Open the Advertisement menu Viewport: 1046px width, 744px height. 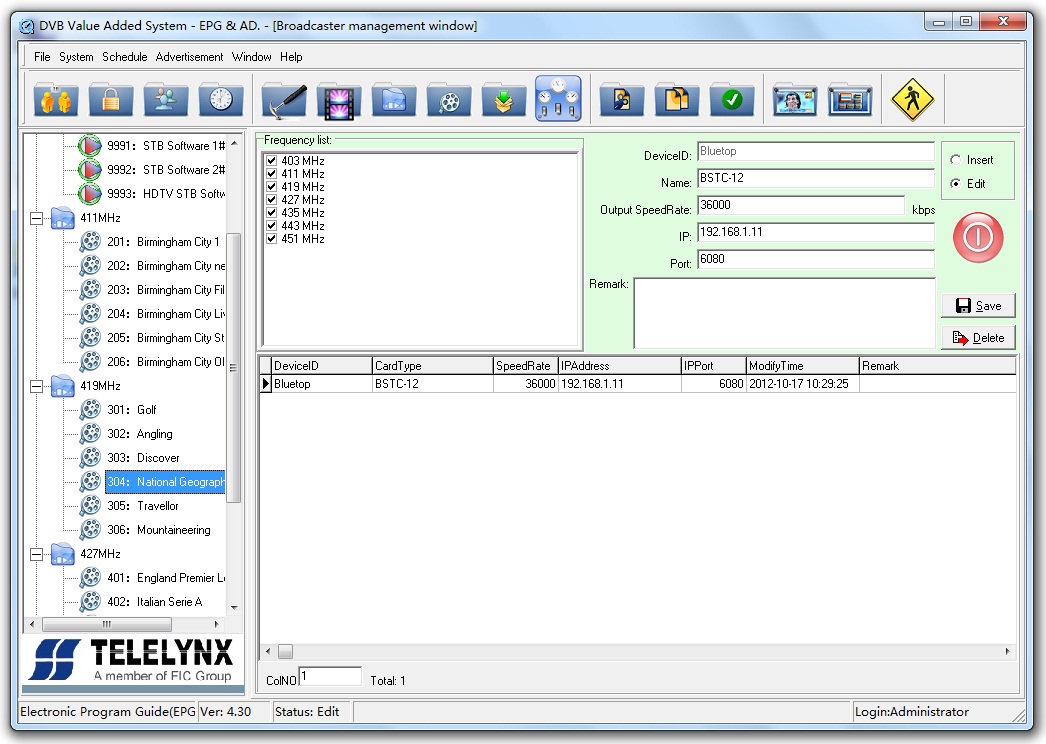(x=189, y=57)
